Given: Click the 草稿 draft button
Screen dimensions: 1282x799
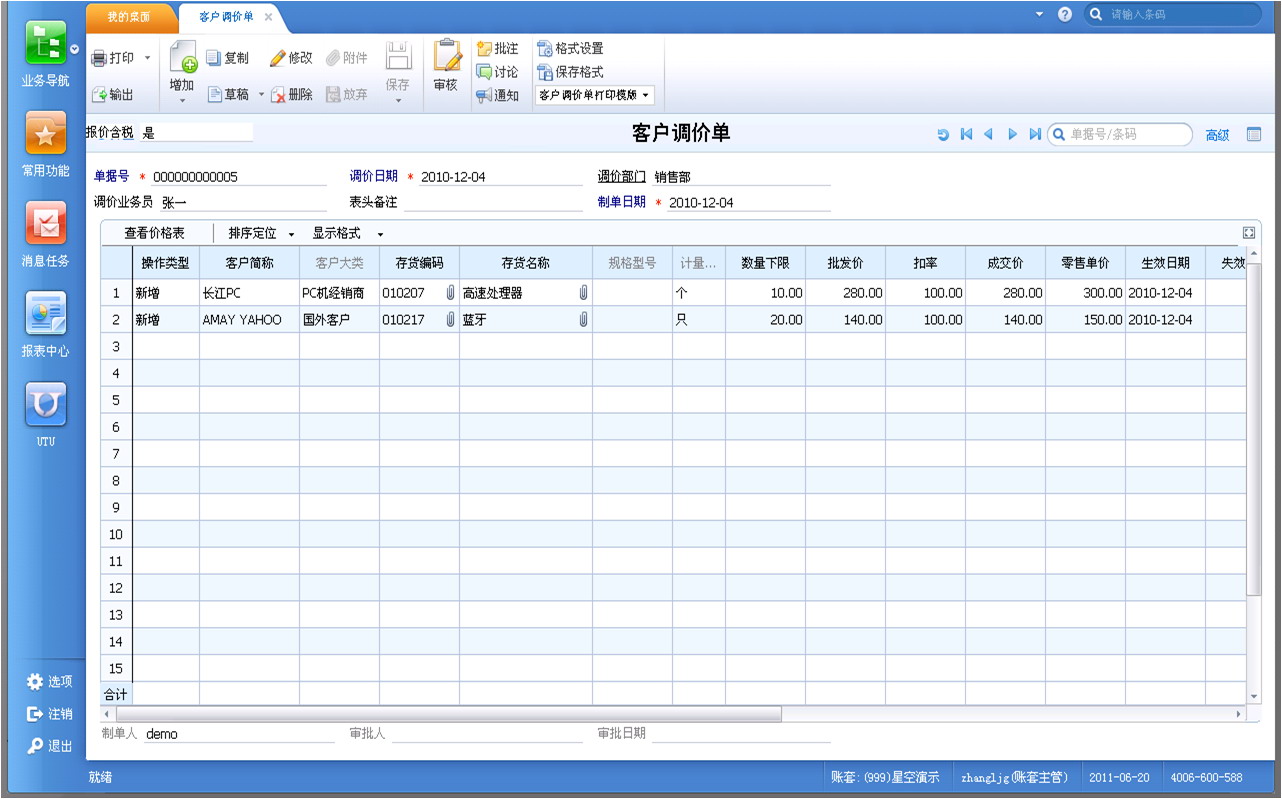Looking at the screenshot, I should (x=228, y=94).
